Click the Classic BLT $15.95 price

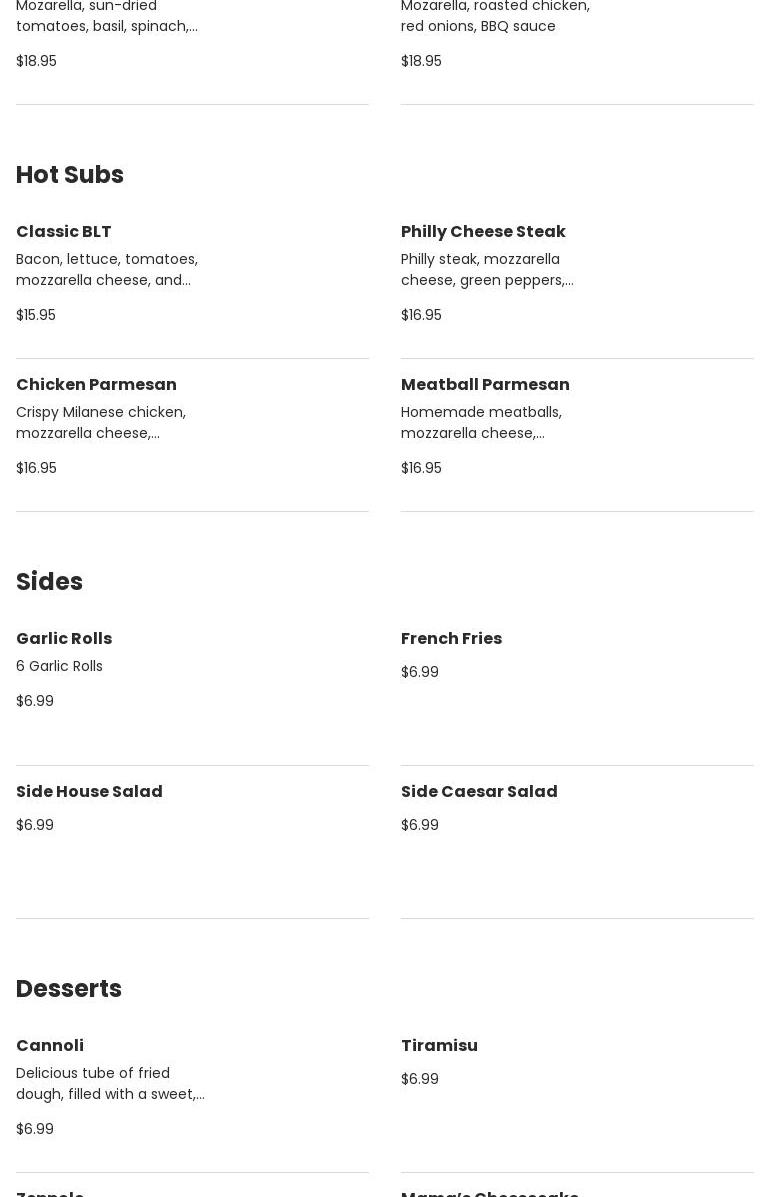36,315
